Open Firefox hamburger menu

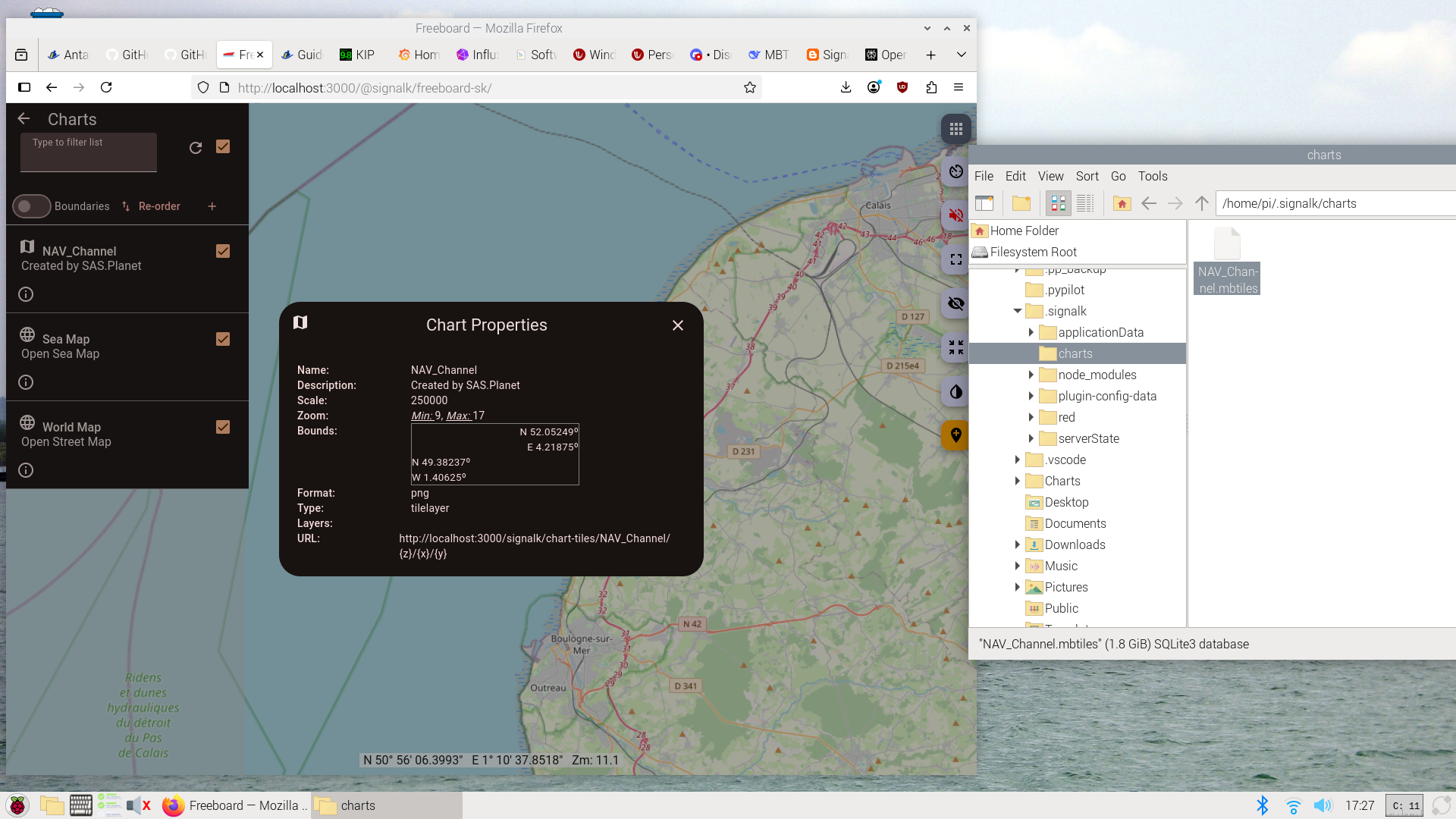[959, 88]
